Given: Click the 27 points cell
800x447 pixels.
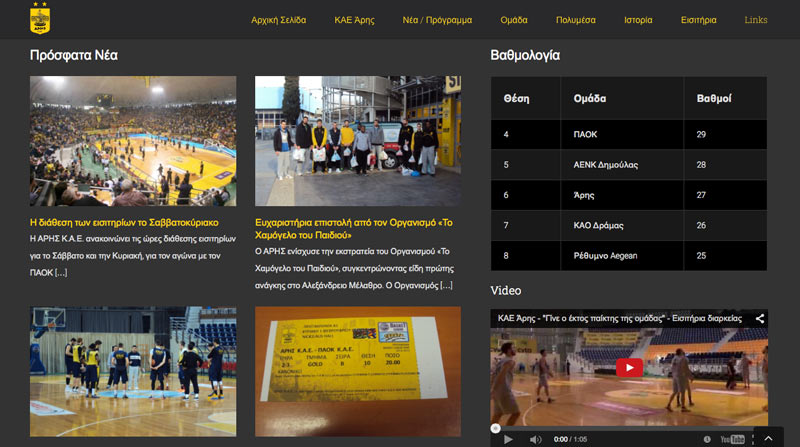Looking at the screenshot, I should click(x=725, y=195).
